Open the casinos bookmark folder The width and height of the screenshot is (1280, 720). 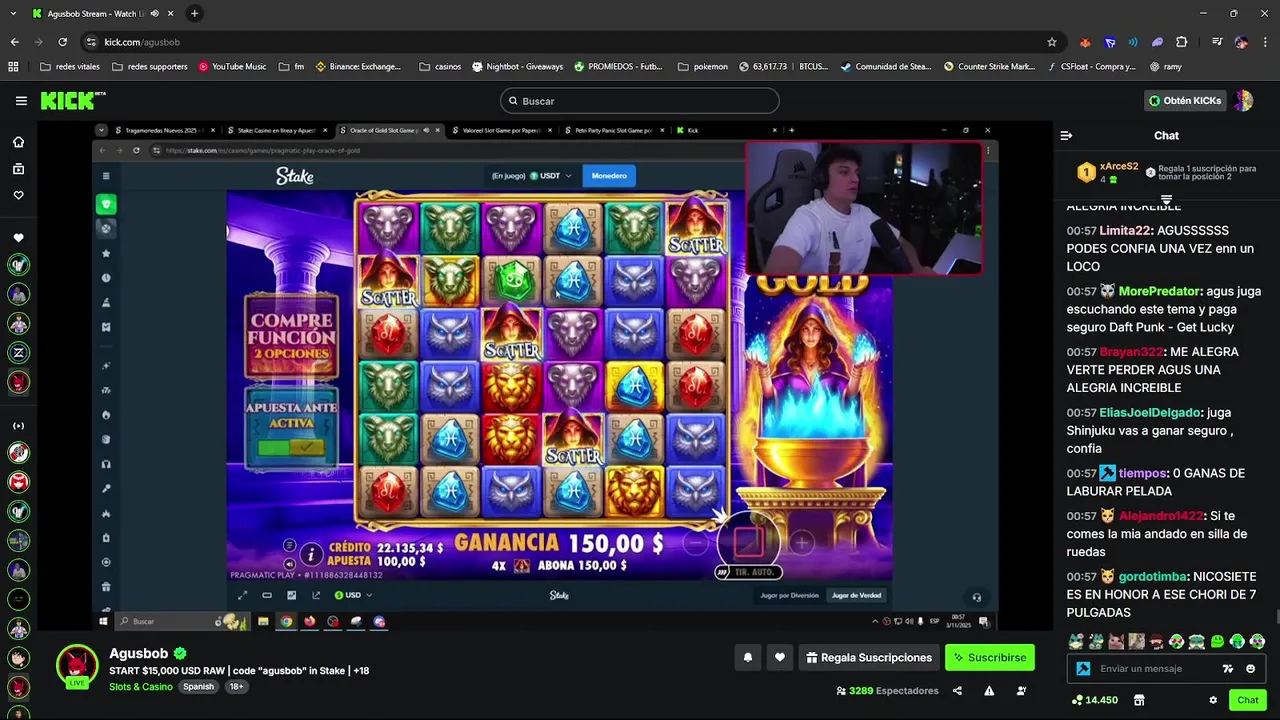pyautogui.click(x=440, y=67)
